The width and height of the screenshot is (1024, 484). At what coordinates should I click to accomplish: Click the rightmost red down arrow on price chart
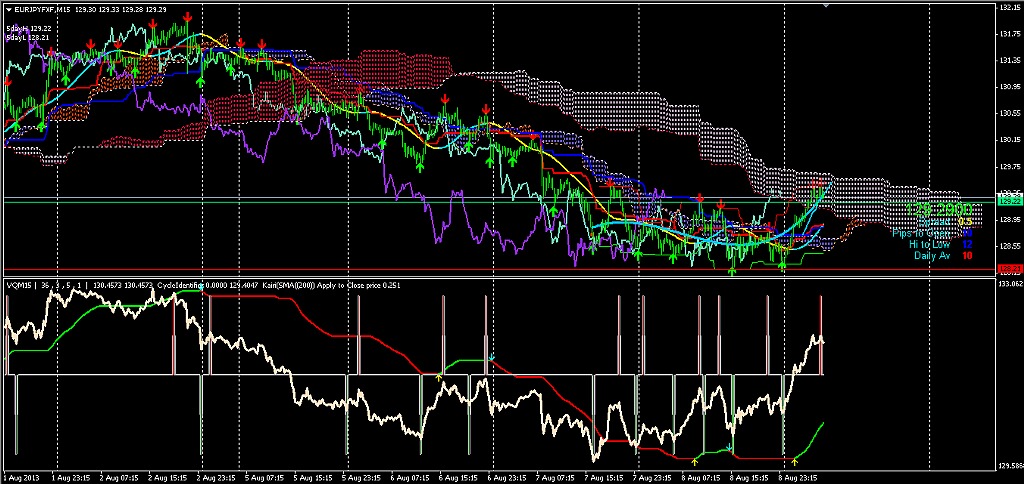click(722, 204)
